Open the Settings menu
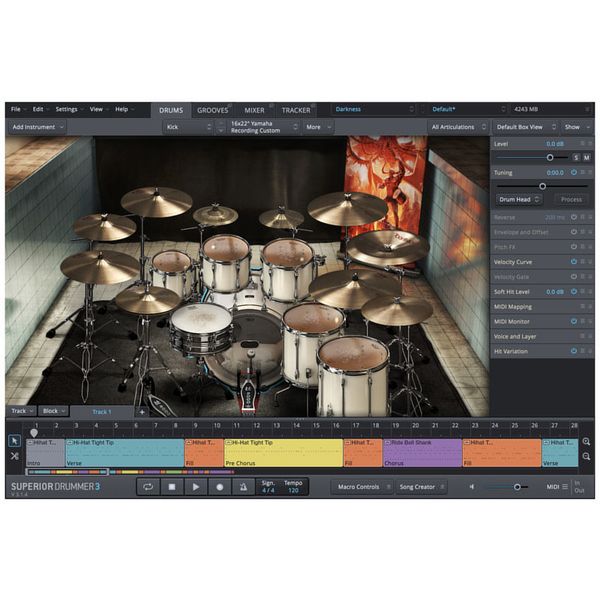 point(69,109)
